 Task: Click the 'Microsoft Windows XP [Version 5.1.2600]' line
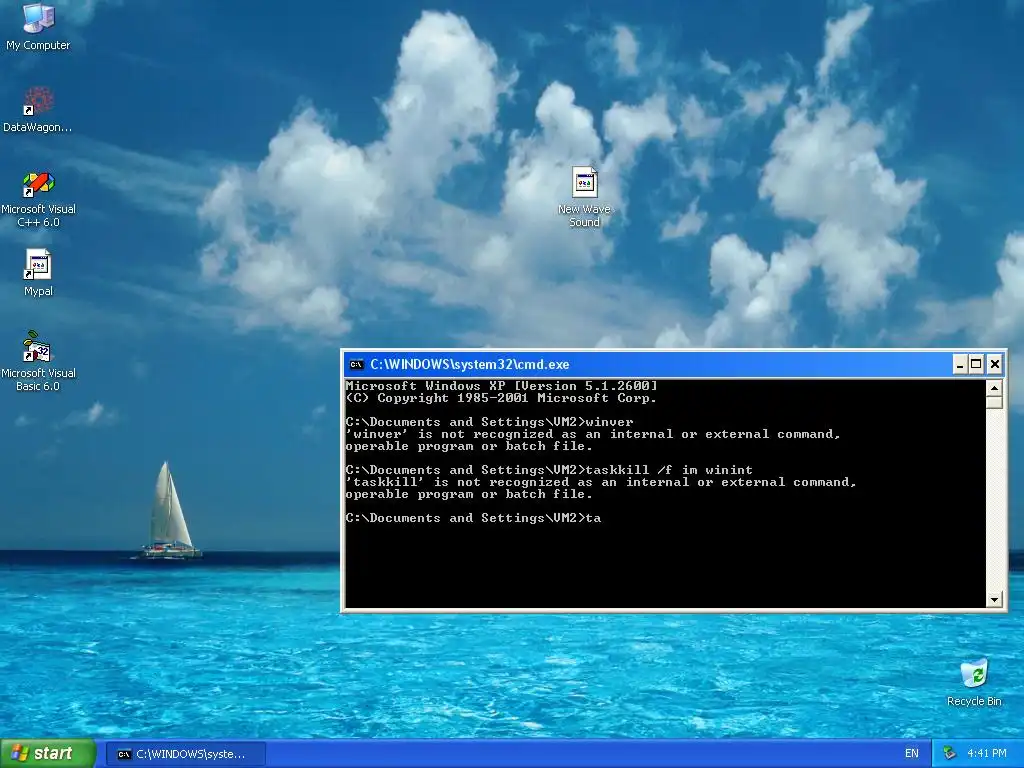(x=502, y=386)
